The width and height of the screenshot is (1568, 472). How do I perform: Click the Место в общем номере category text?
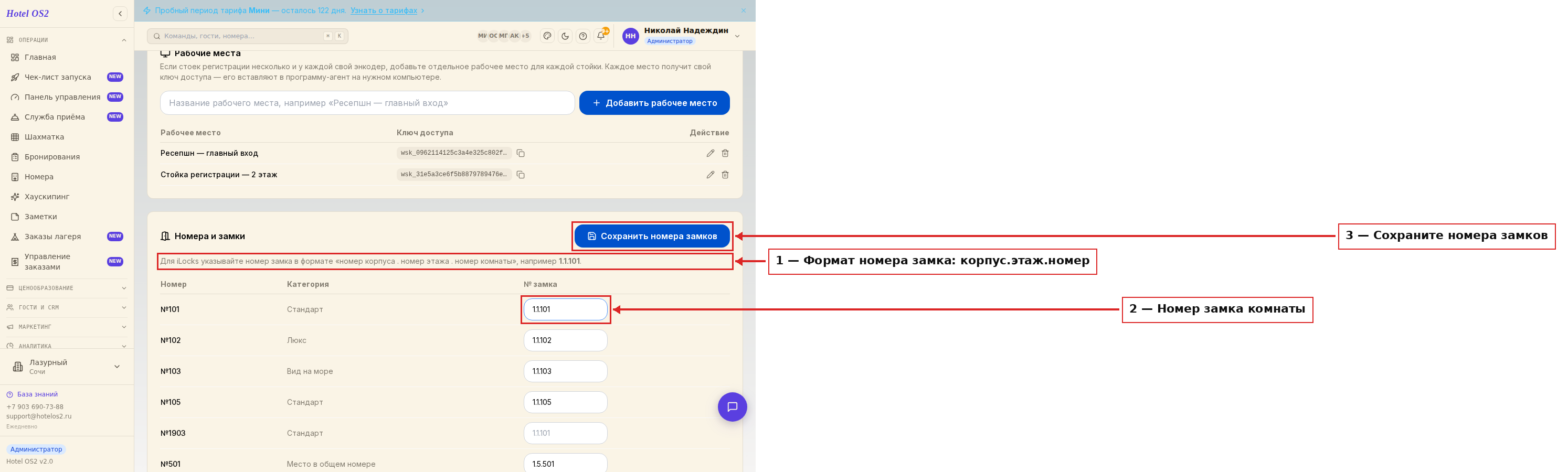331,464
